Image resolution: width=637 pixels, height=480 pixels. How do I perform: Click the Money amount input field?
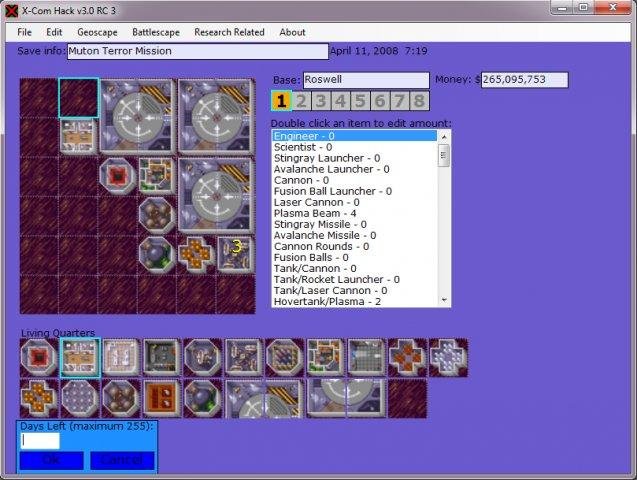click(x=524, y=80)
